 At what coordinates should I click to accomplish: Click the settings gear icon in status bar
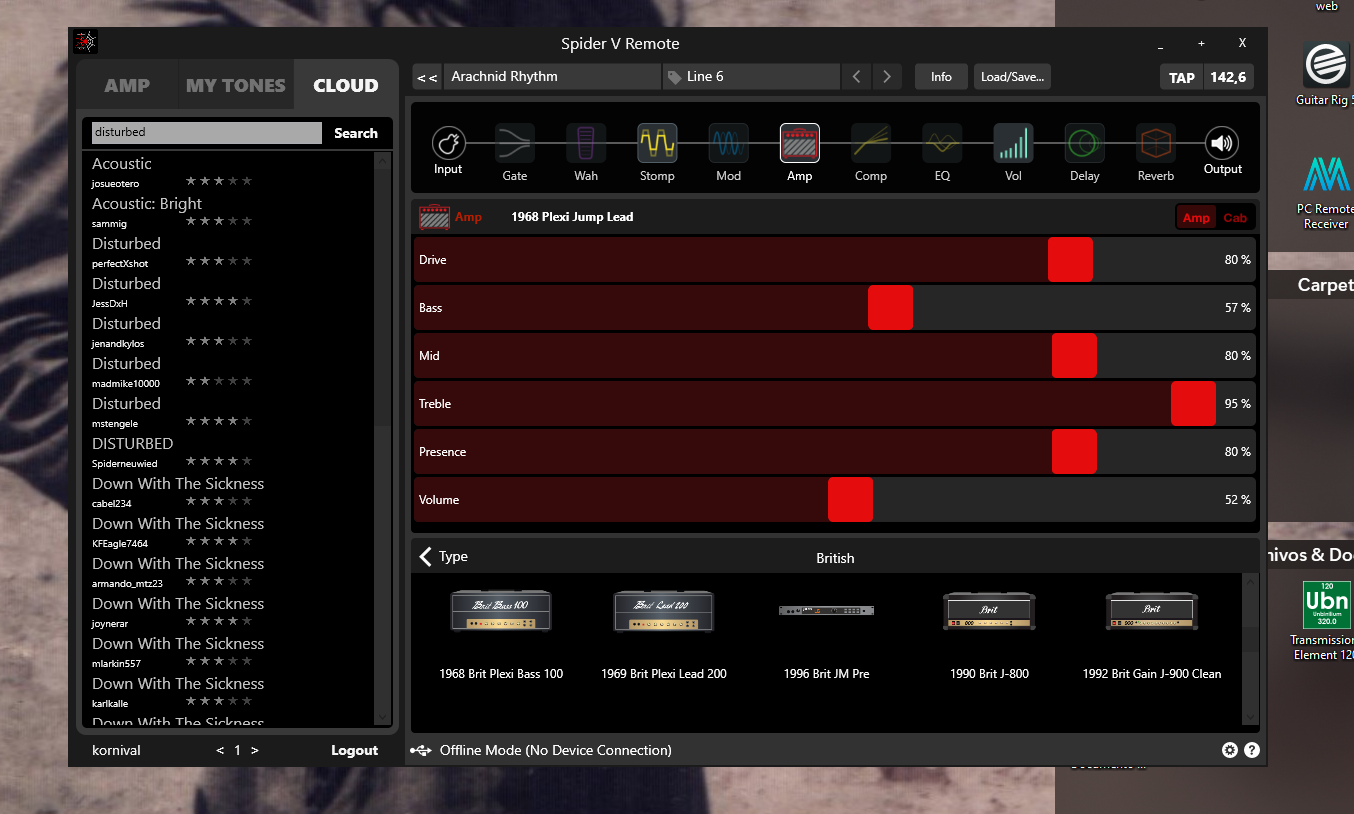[x=1229, y=750]
